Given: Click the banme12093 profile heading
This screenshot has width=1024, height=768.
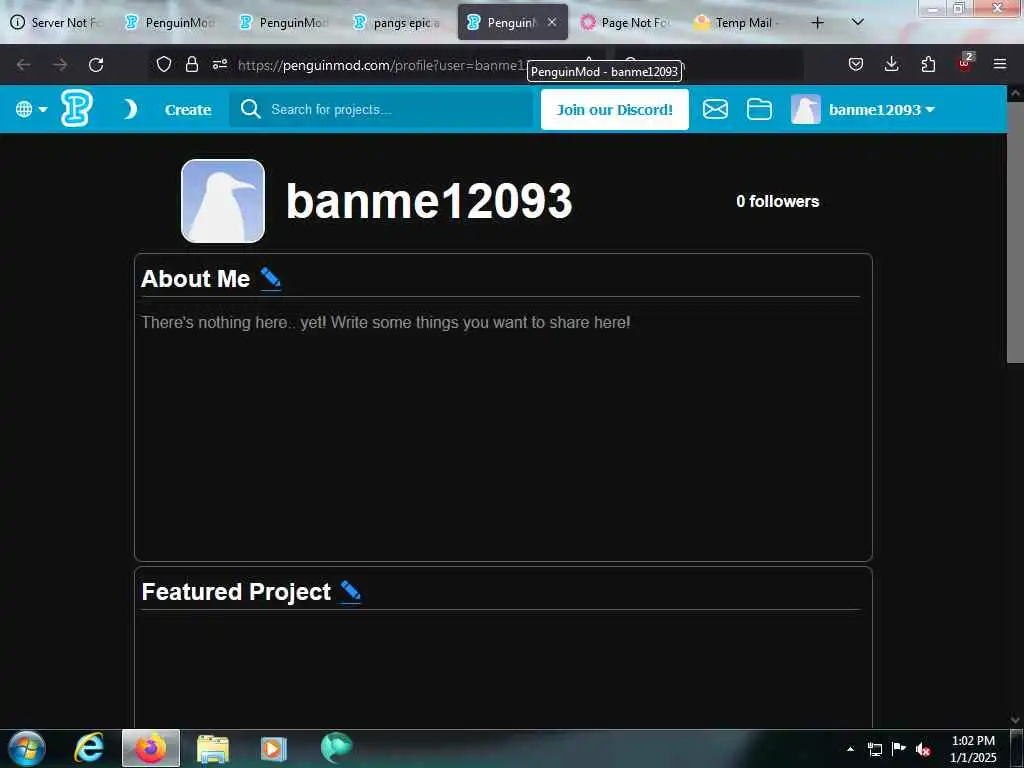Looking at the screenshot, I should (429, 200).
